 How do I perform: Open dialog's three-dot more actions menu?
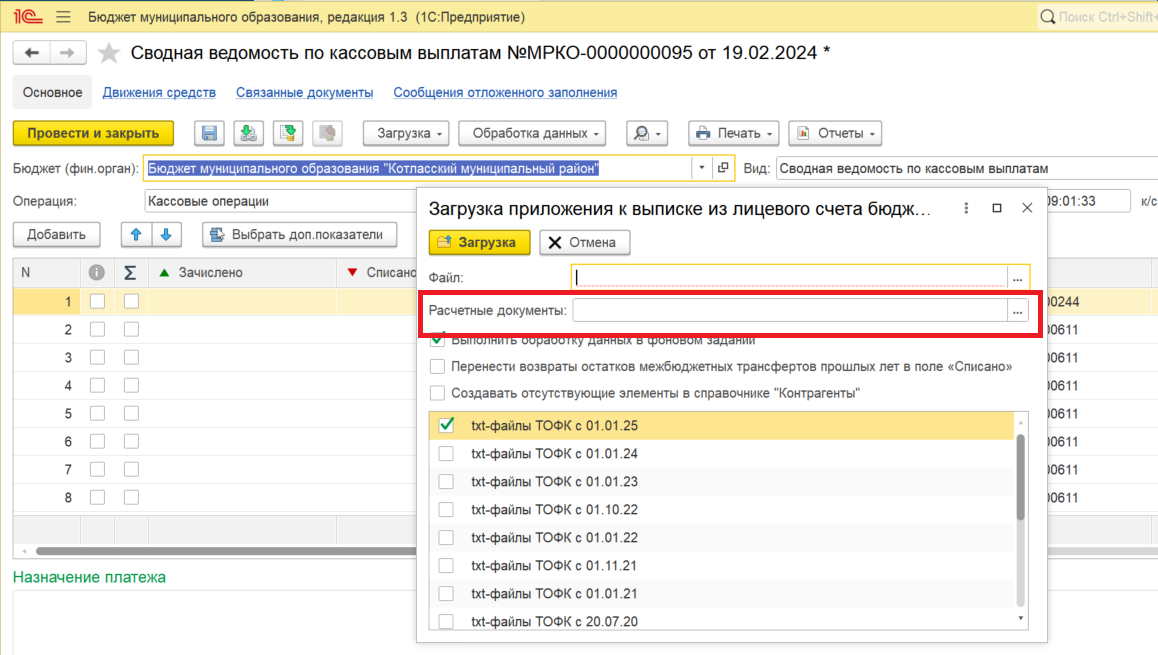(966, 208)
